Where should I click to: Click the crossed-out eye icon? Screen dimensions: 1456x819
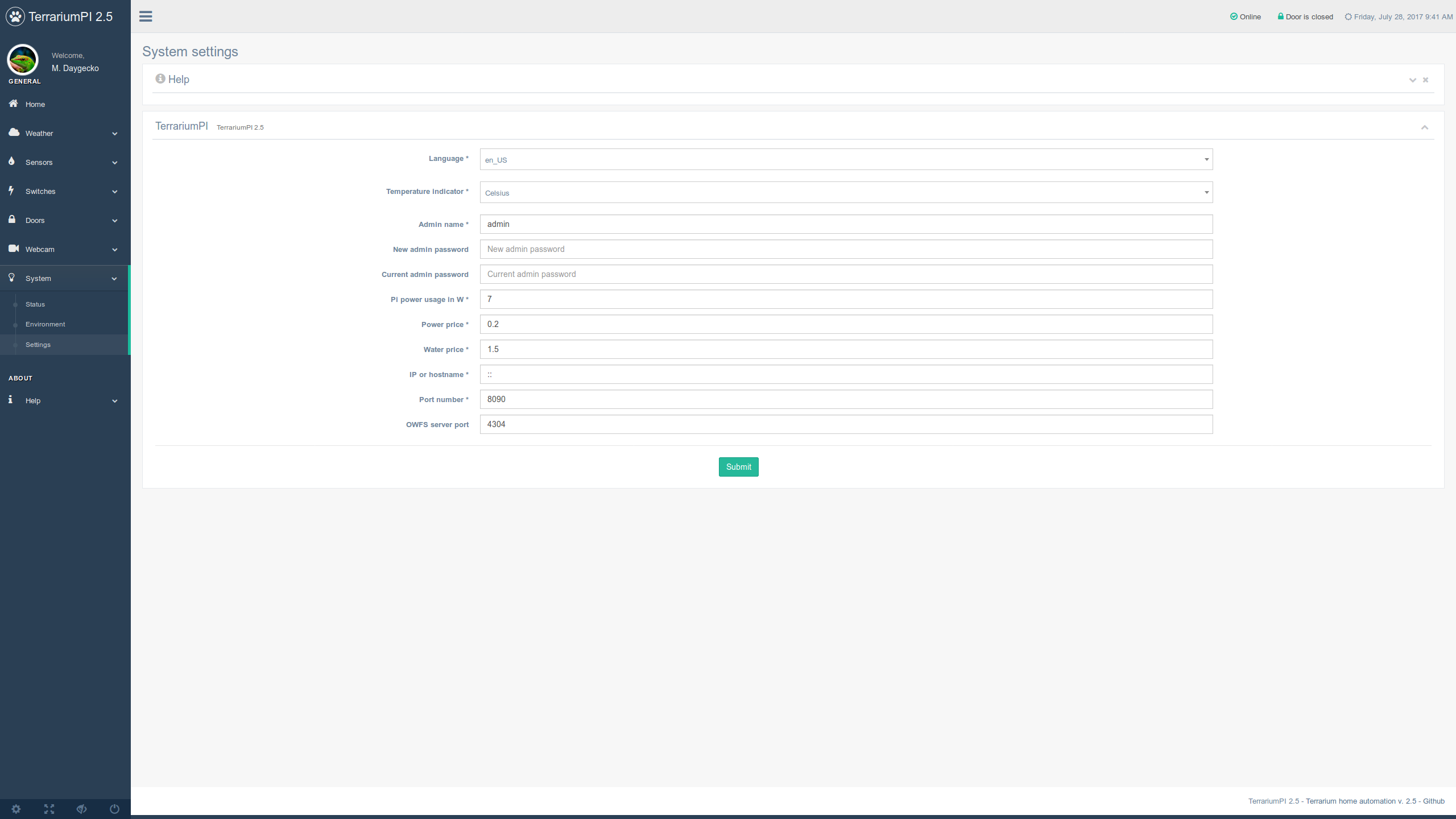82,809
